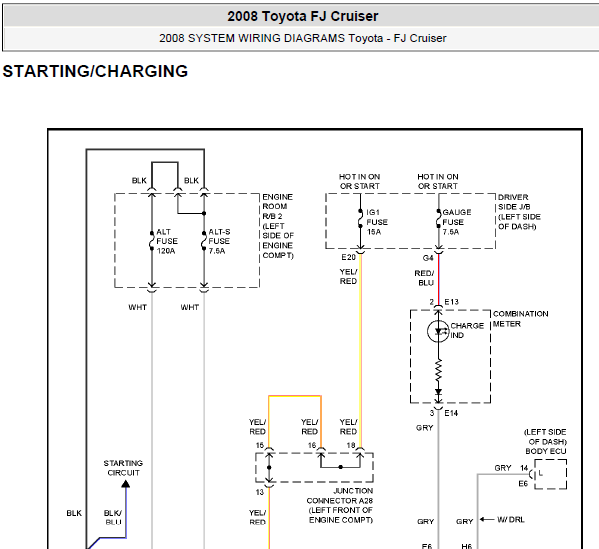Image resolution: width=599 pixels, height=549 pixels.
Task: Click the YEL/RED label below pin 13
Action: (257, 517)
